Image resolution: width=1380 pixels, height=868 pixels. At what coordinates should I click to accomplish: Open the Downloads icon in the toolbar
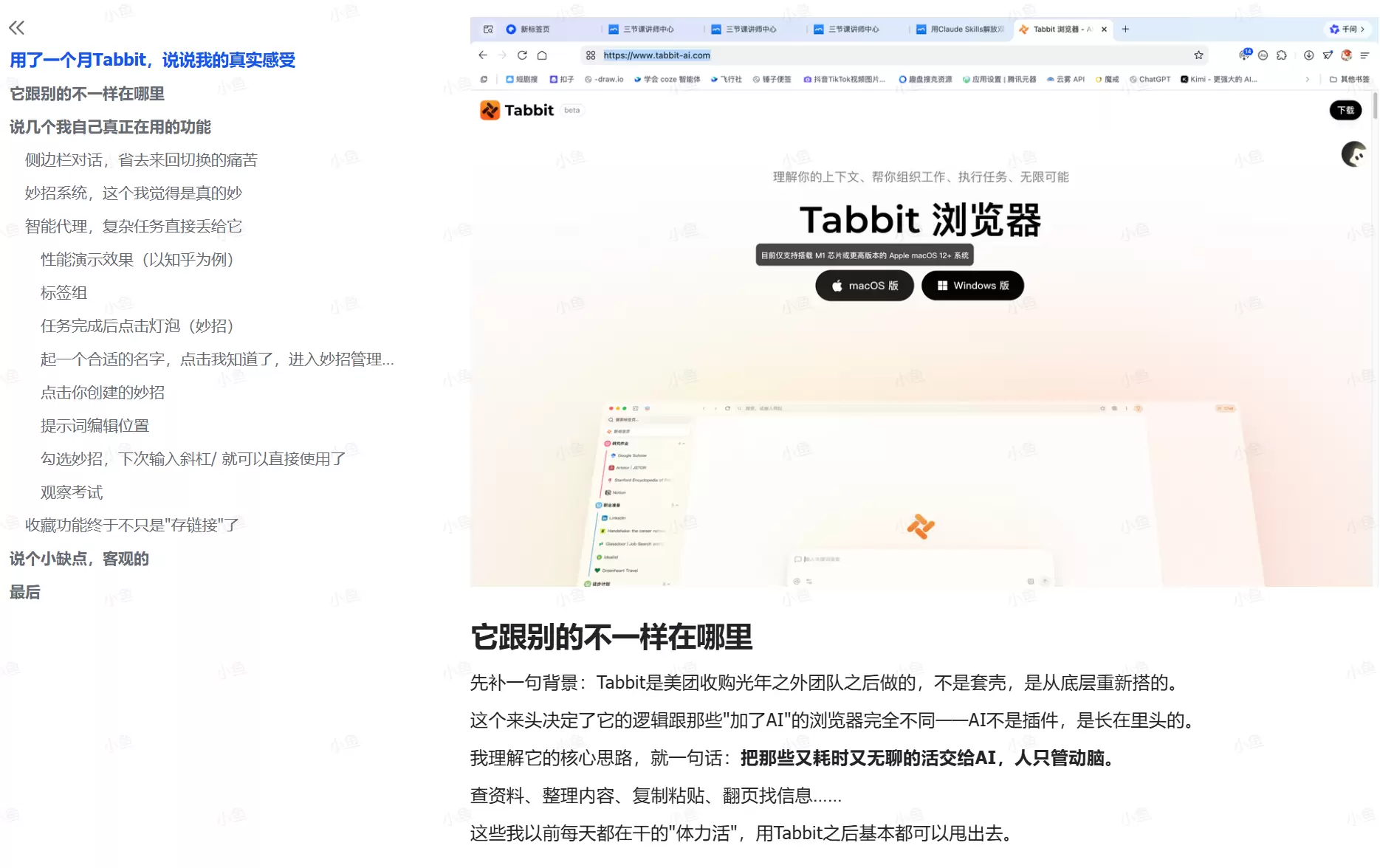coord(1308,55)
